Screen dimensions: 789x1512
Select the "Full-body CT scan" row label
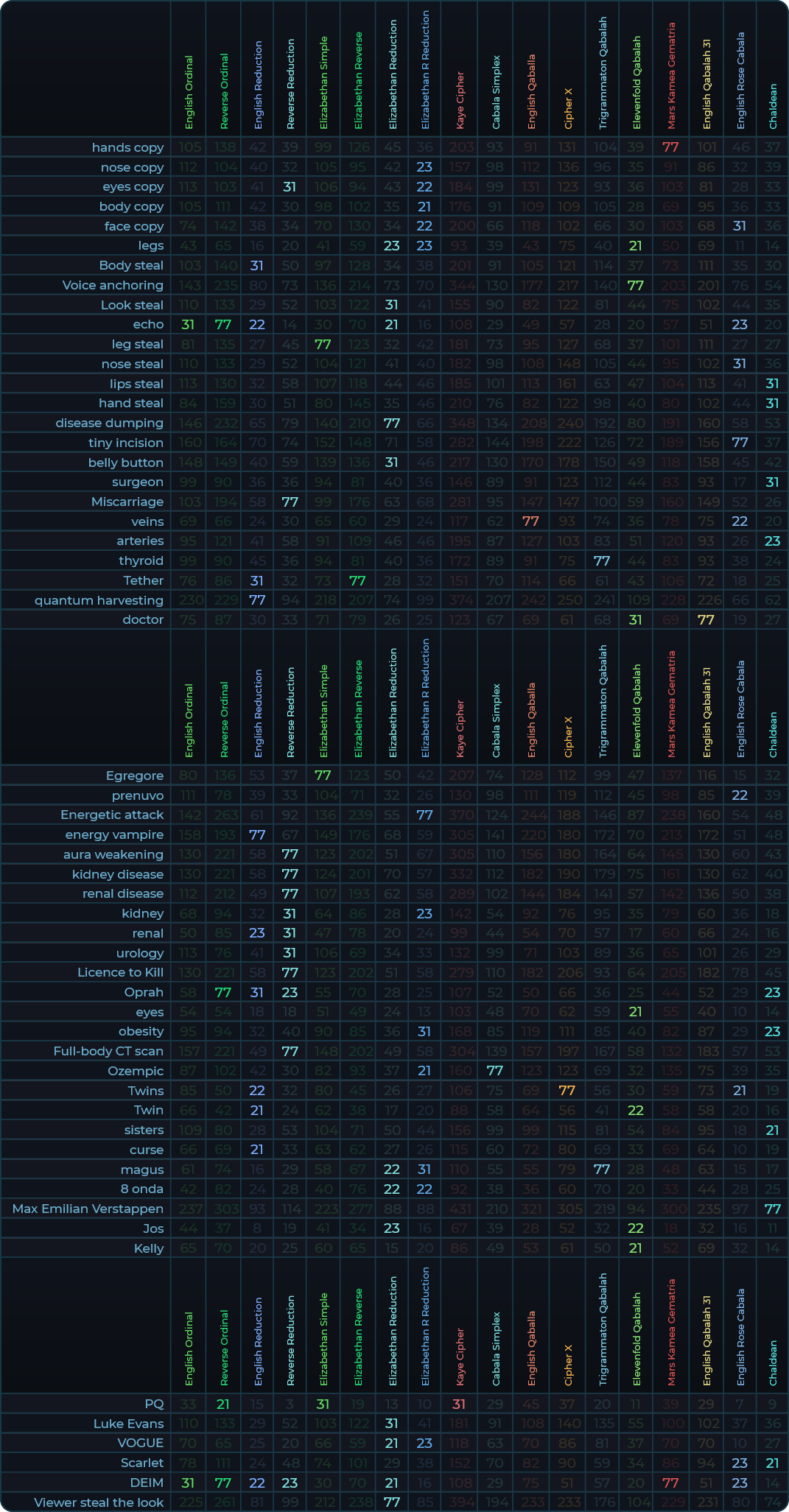[x=108, y=1051]
